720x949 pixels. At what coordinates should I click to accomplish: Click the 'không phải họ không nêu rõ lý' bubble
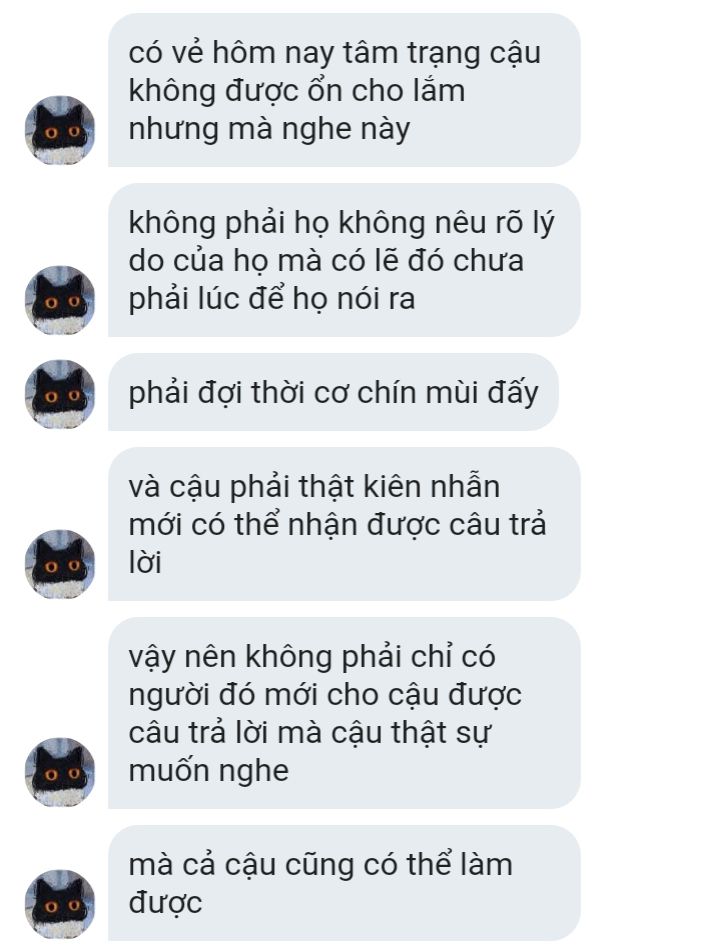point(344,260)
